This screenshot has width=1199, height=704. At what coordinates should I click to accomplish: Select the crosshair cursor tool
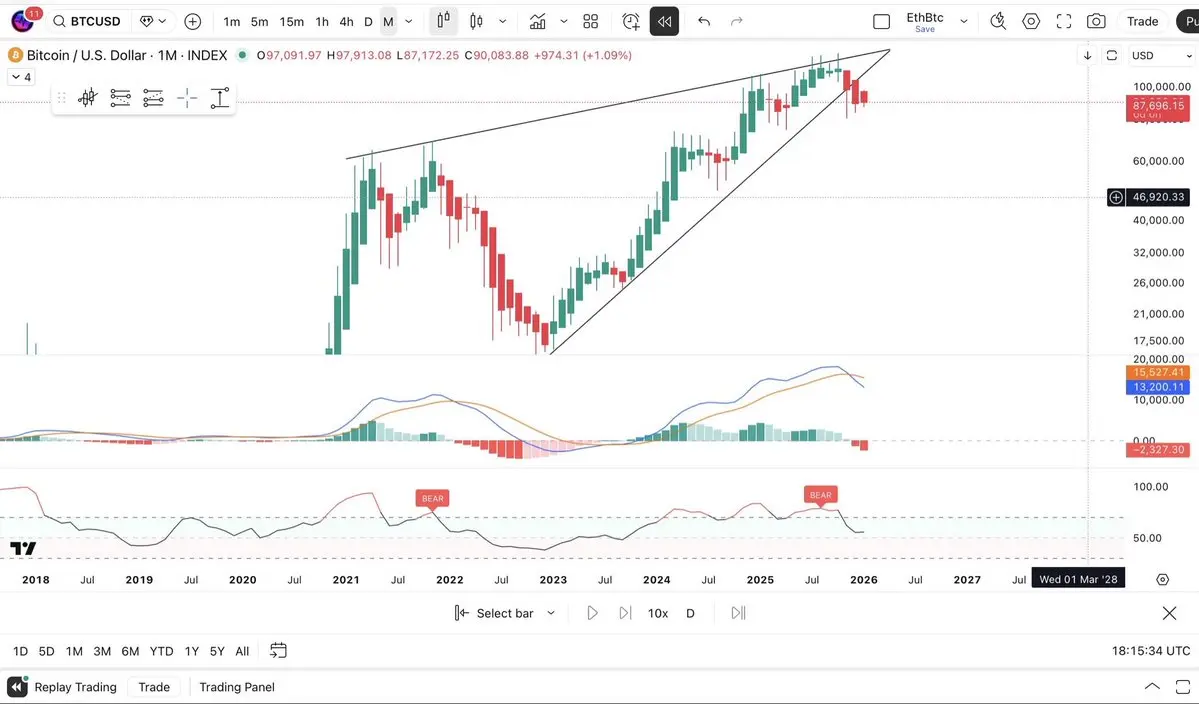point(187,98)
